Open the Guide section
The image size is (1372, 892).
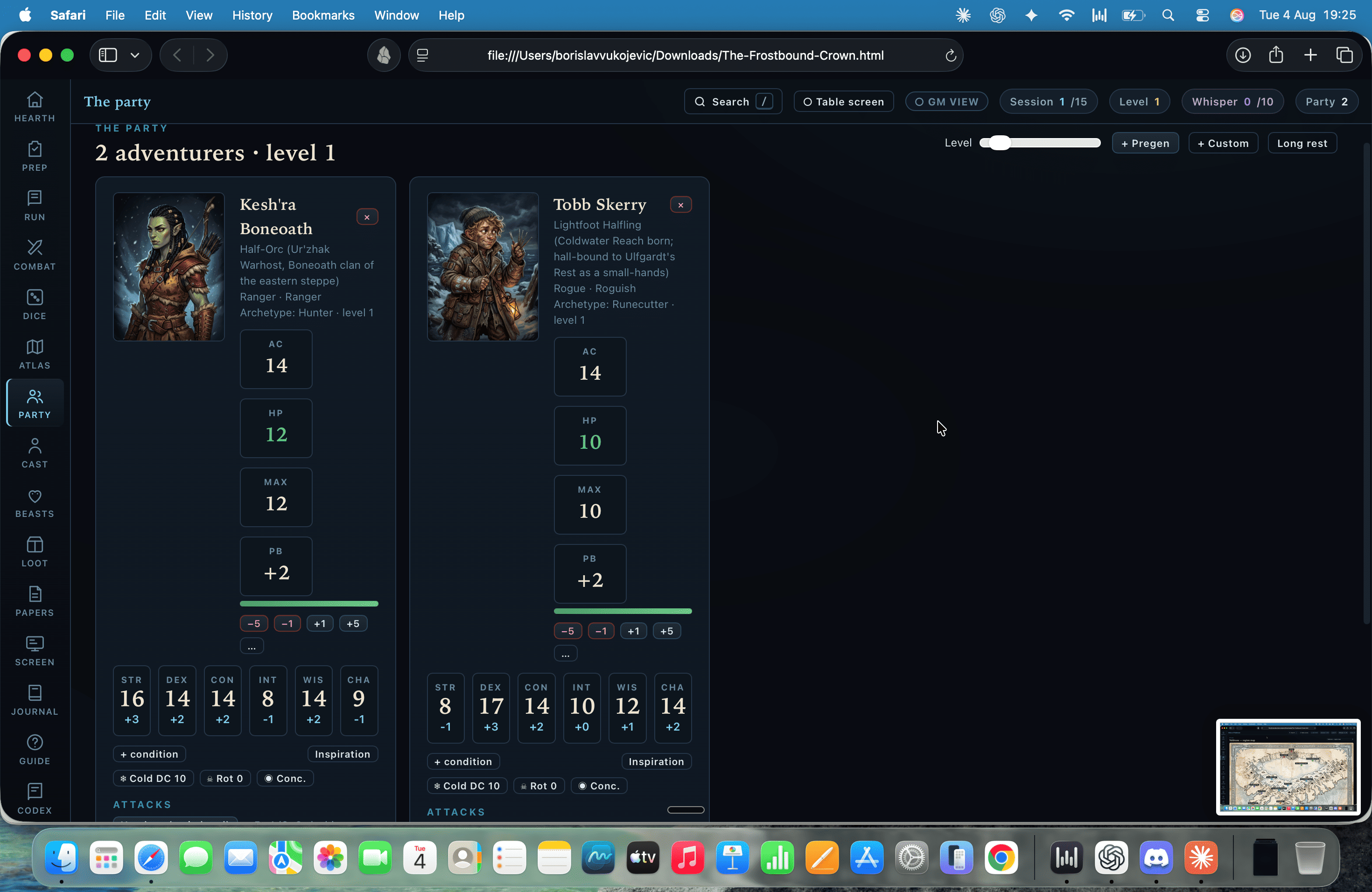pyautogui.click(x=35, y=751)
